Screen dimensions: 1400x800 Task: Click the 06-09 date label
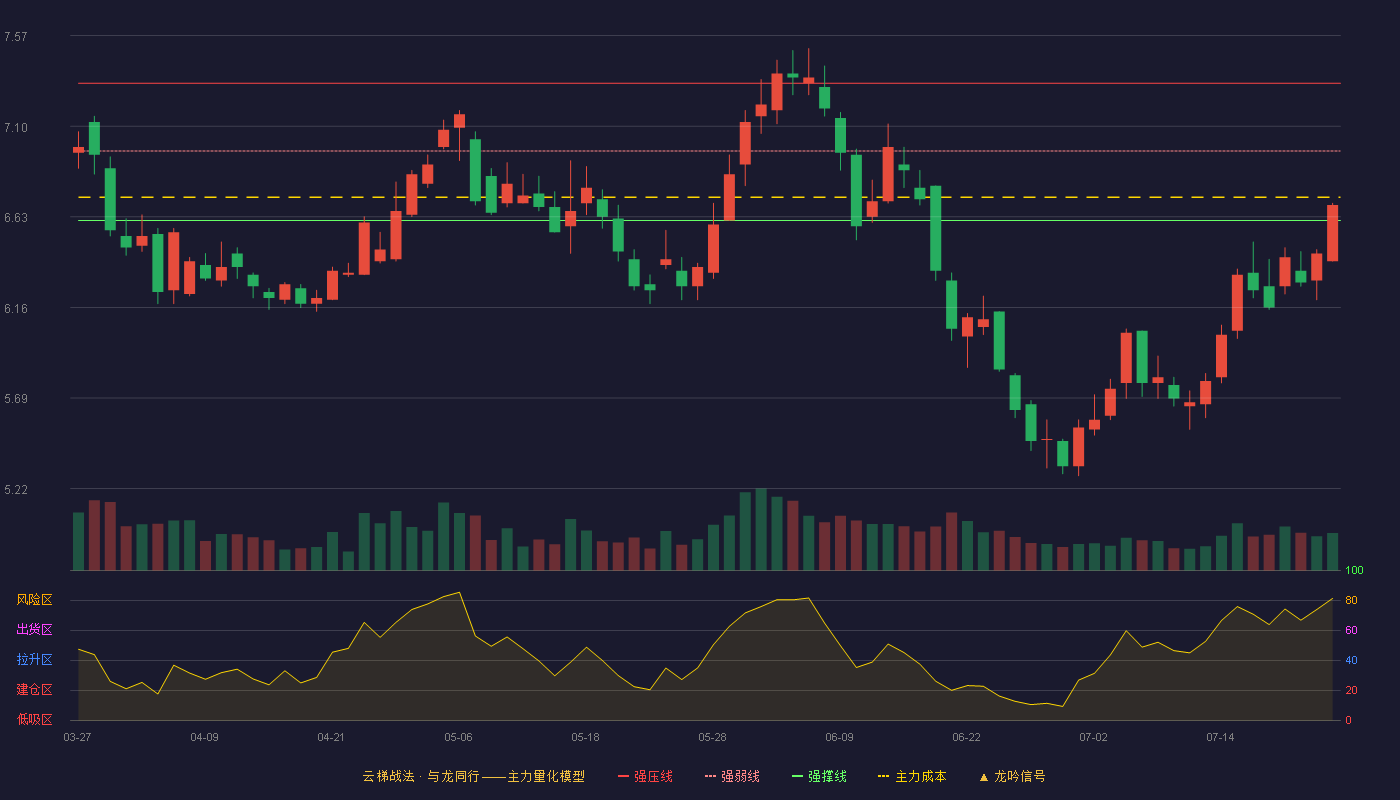[839, 737]
